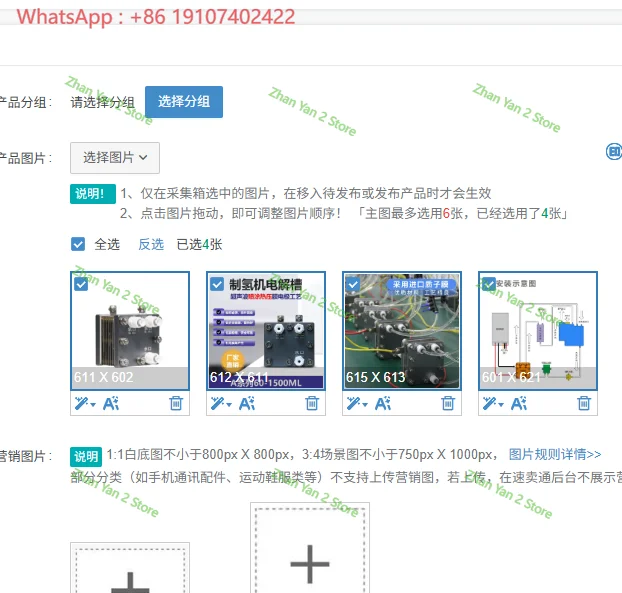
Task: Select the 611 X 602 electrolyzer thumbnail
Action: [x=130, y=331]
